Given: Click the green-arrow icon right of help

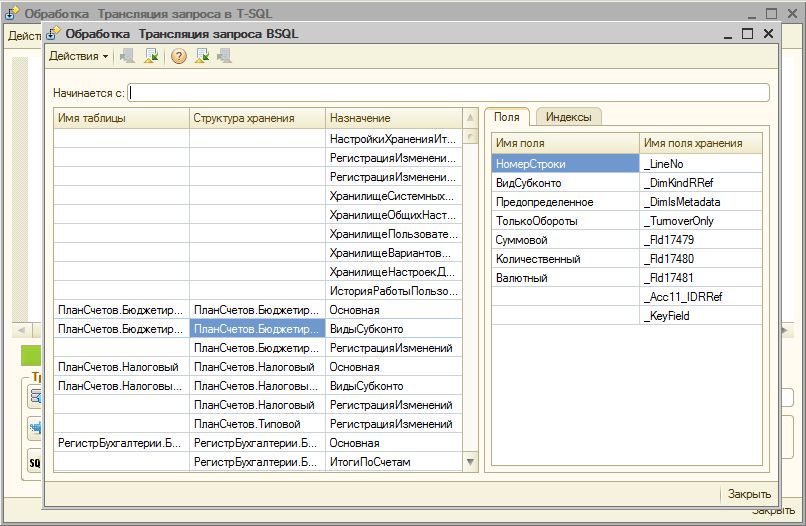Looking at the screenshot, I should coord(202,56).
